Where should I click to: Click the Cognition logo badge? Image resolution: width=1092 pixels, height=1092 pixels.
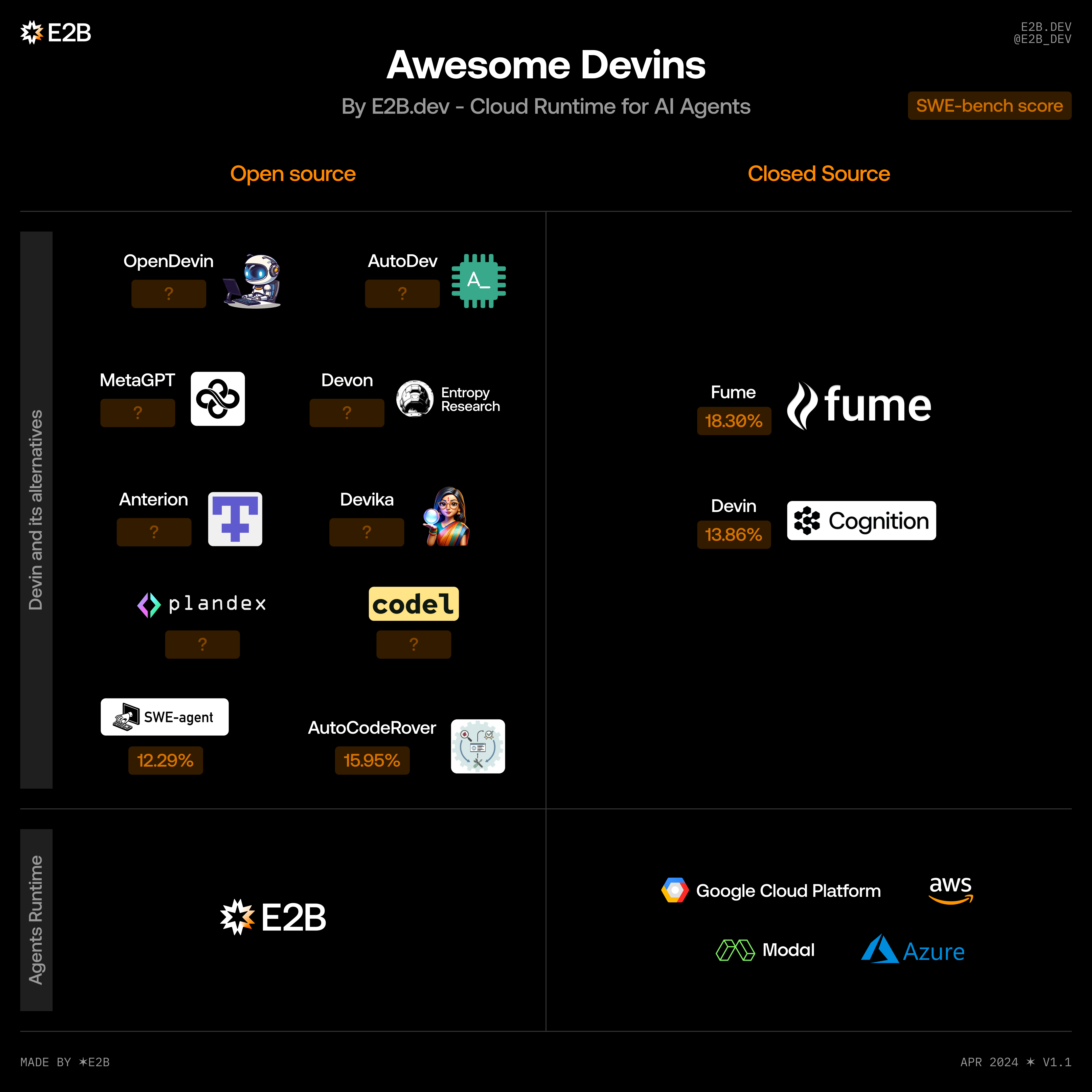pyautogui.click(x=861, y=520)
